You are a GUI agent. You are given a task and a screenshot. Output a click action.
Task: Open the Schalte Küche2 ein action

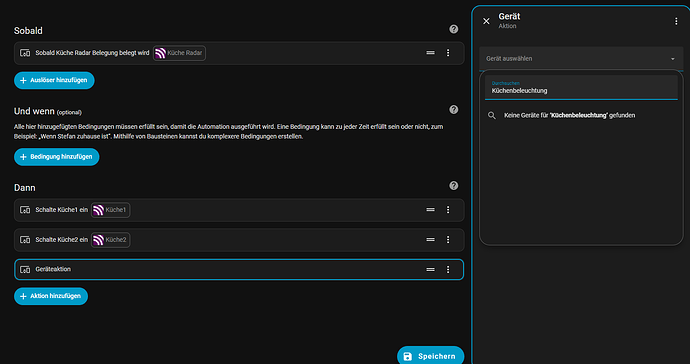(x=239, y=240)
